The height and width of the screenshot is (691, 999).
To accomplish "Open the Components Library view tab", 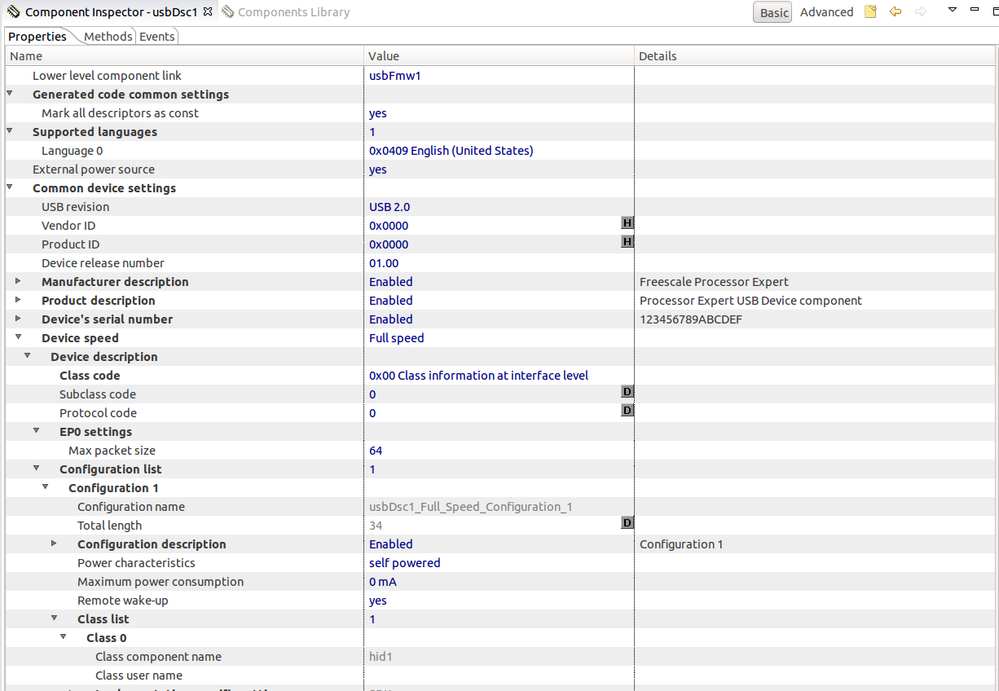I will [x=286, y=12].
